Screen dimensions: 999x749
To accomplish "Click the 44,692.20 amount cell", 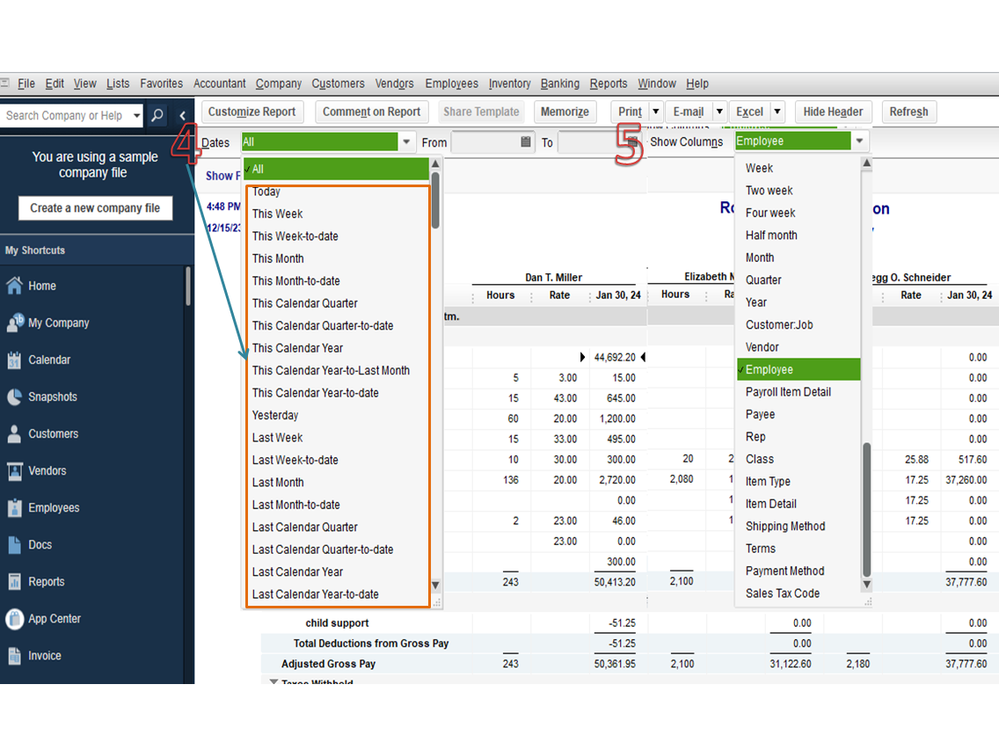I will click(x=614, y=357).
